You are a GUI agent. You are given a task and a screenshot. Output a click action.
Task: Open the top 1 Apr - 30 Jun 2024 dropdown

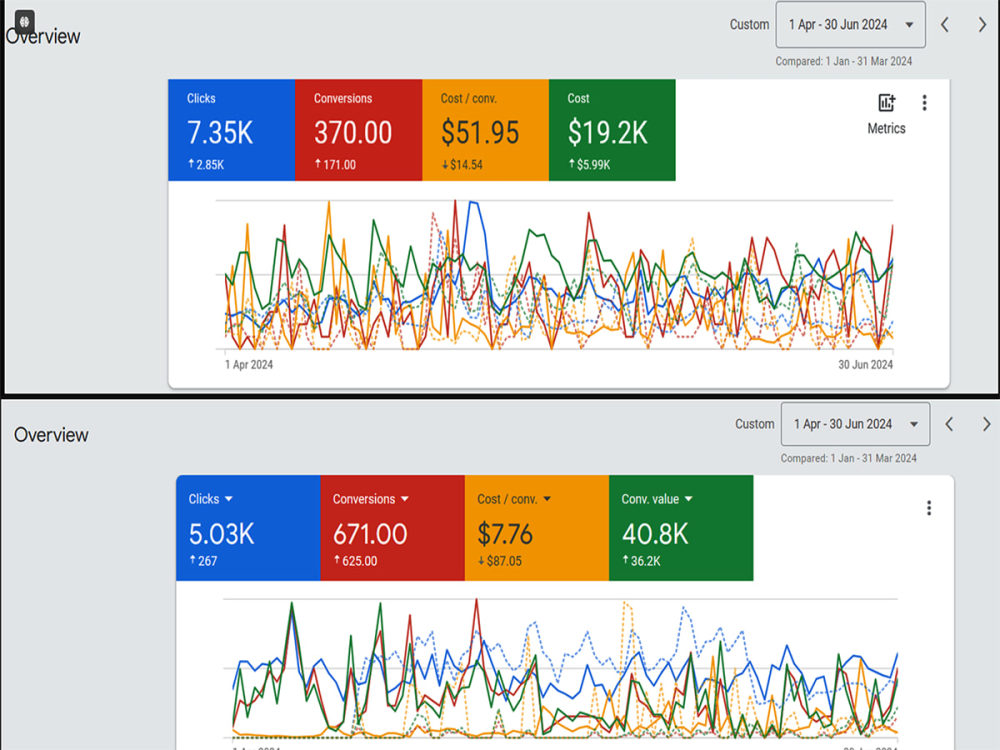850,25
